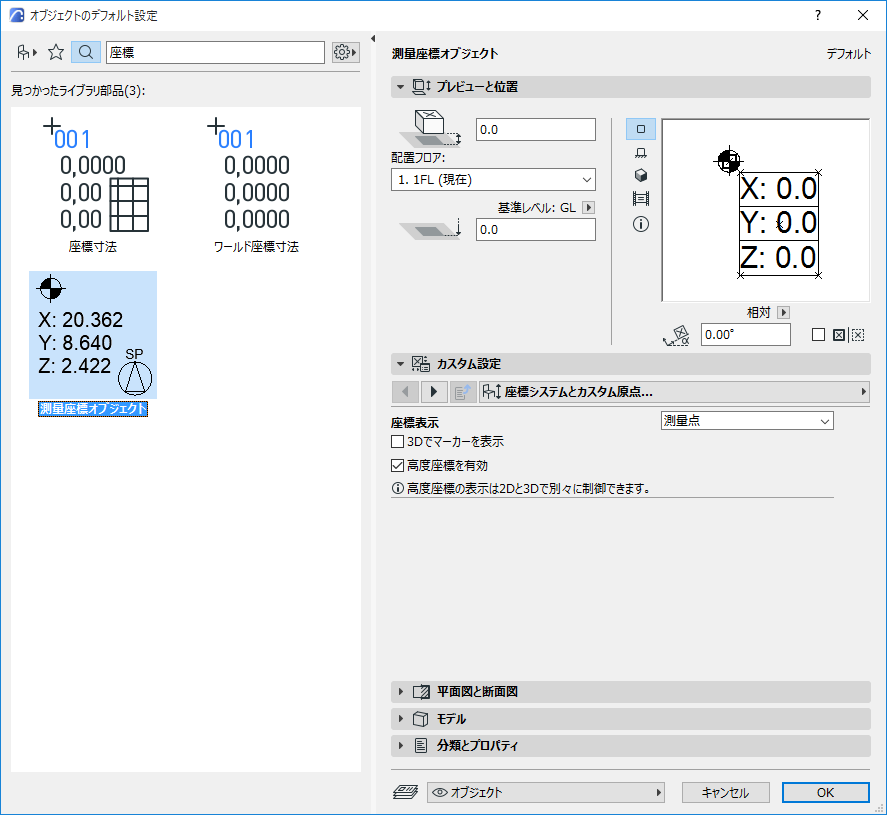The height and width of the screenshot is (815, 887).
Task: Collapse the プレビューと位置 panel
Action: point(400,87)
